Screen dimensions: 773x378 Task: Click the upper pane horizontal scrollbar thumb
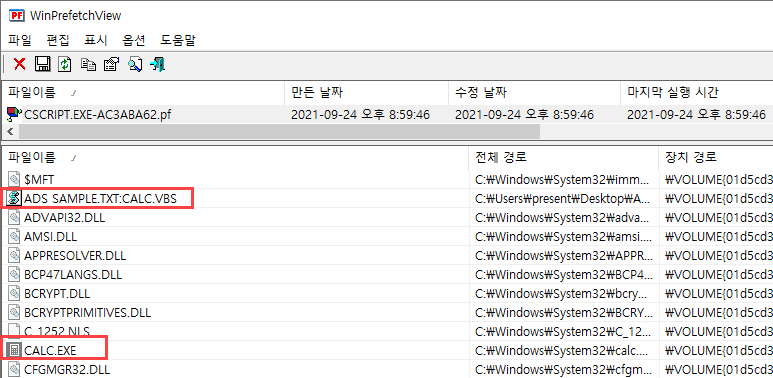click(x=280, y=132)
